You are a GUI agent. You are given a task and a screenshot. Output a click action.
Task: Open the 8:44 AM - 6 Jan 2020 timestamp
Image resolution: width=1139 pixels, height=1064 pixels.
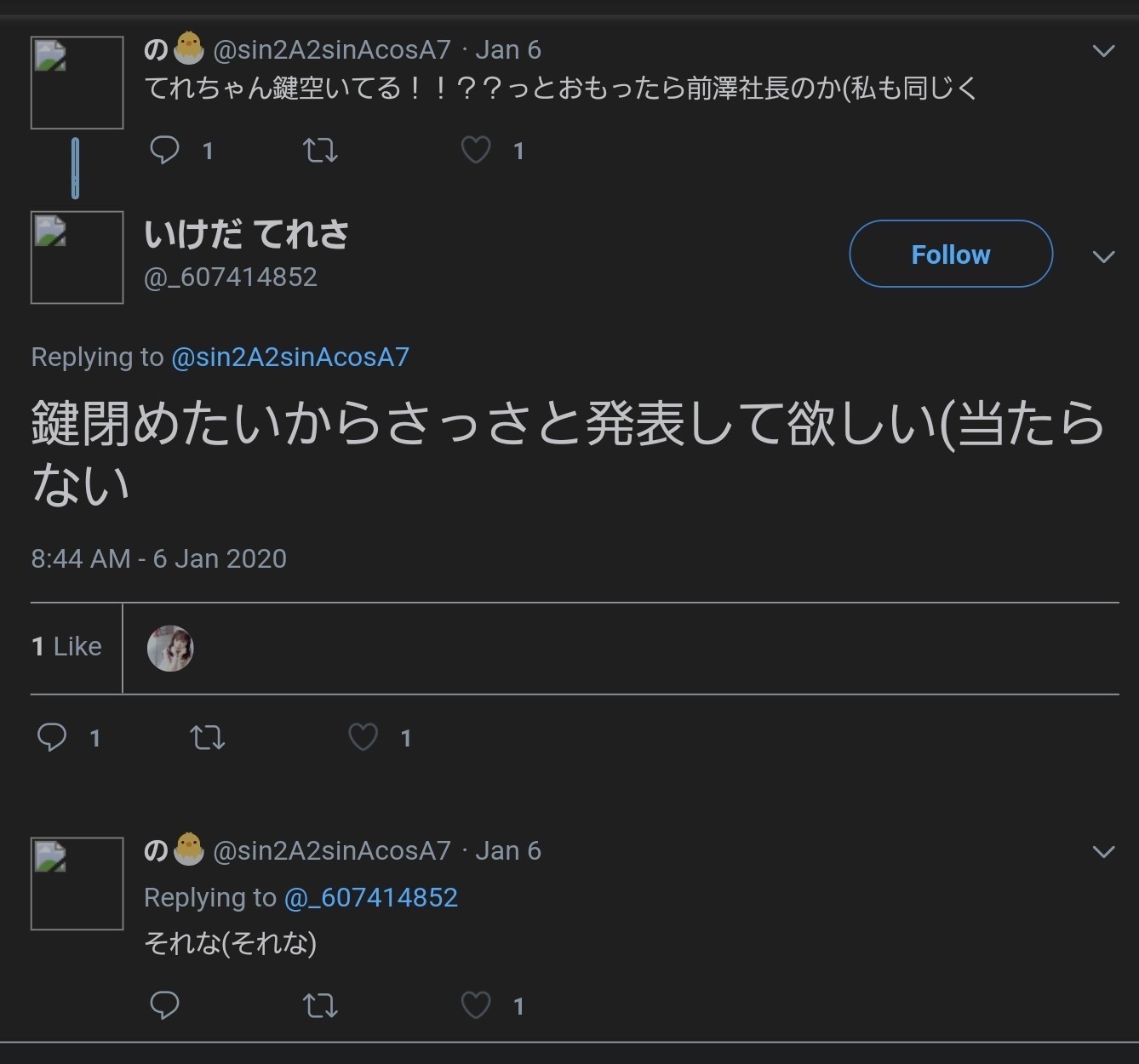(x=159, y=558)
